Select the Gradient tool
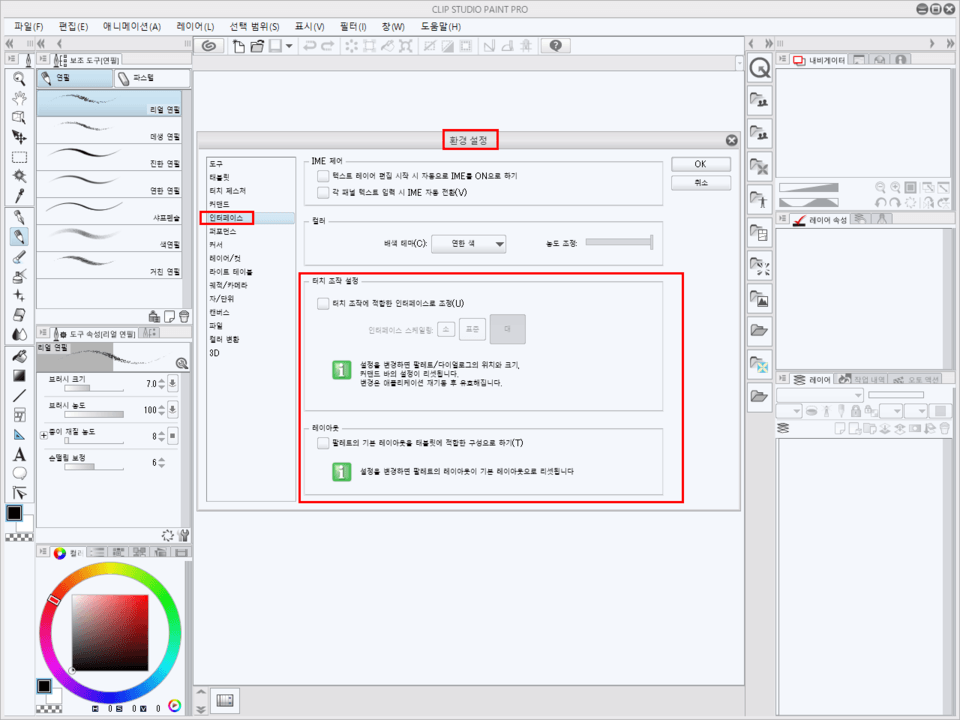The width and height of the screenshot is (960, 720). 19,375
